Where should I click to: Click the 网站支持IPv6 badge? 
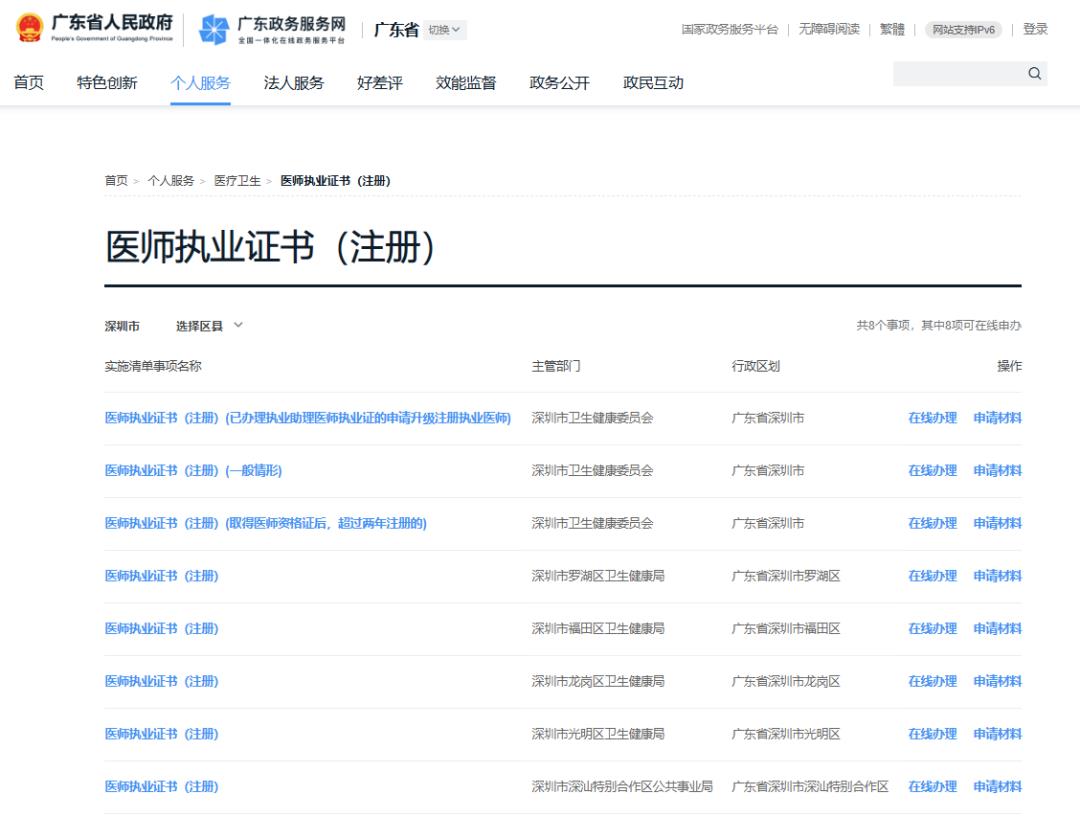[x=964, y=30]
